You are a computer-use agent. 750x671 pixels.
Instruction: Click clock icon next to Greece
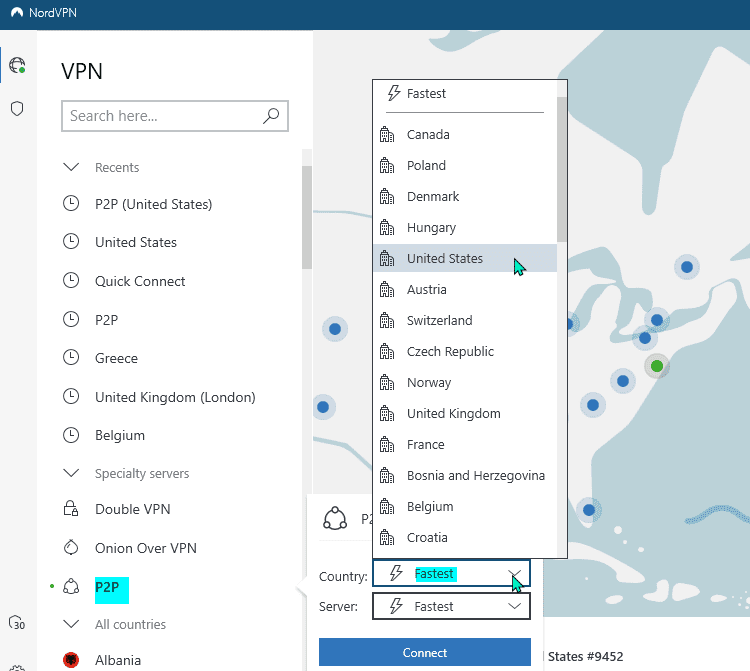point(71,357)
